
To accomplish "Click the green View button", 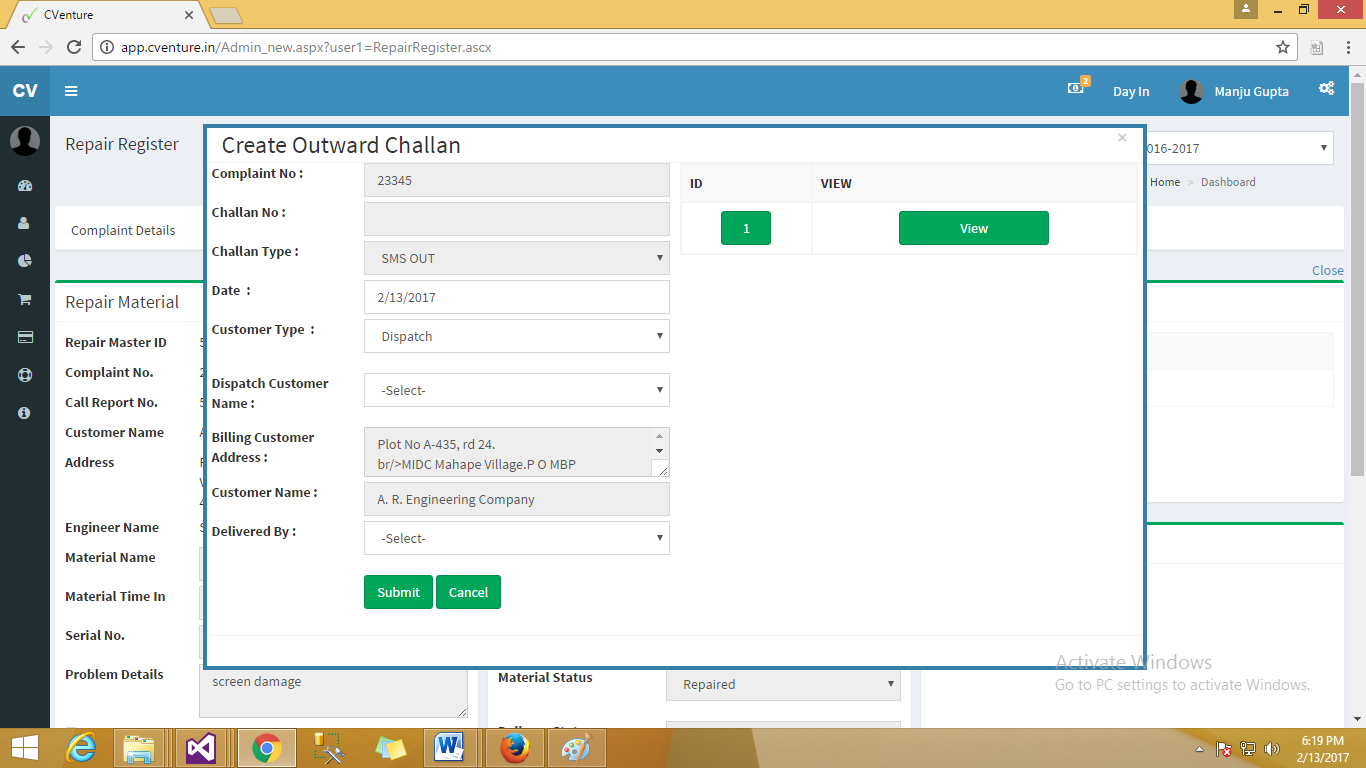I will coord(974,228).
